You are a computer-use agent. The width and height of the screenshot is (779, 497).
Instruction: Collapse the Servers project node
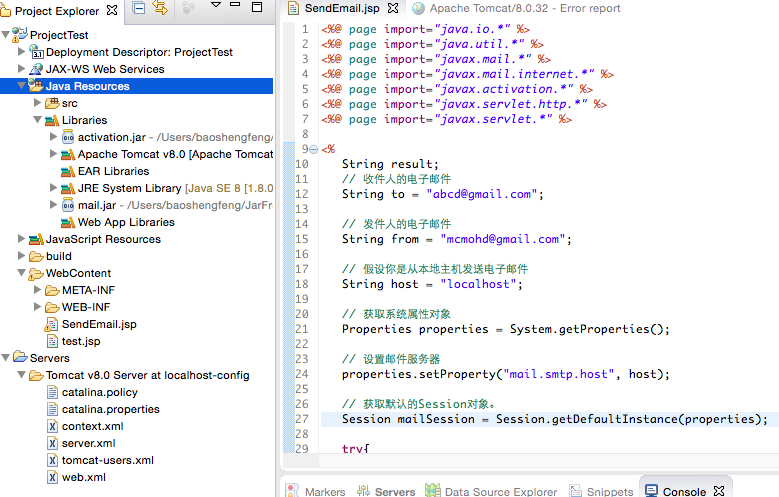coord(5,358)
